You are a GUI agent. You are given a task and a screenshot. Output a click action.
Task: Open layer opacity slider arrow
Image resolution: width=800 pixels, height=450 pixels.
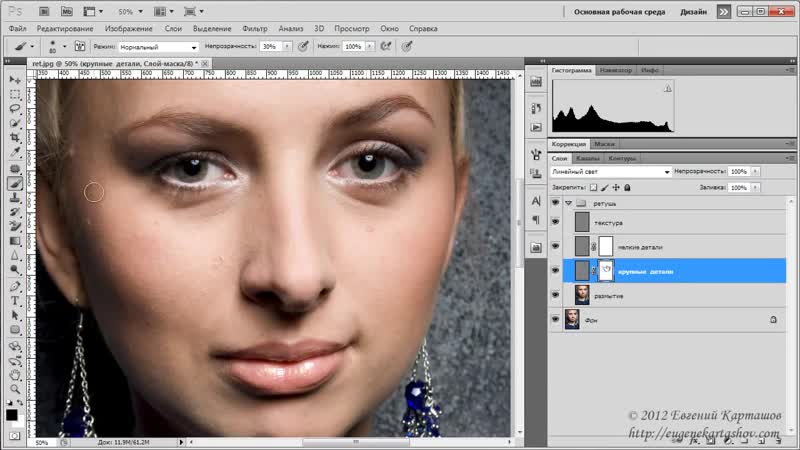point(756,171)
